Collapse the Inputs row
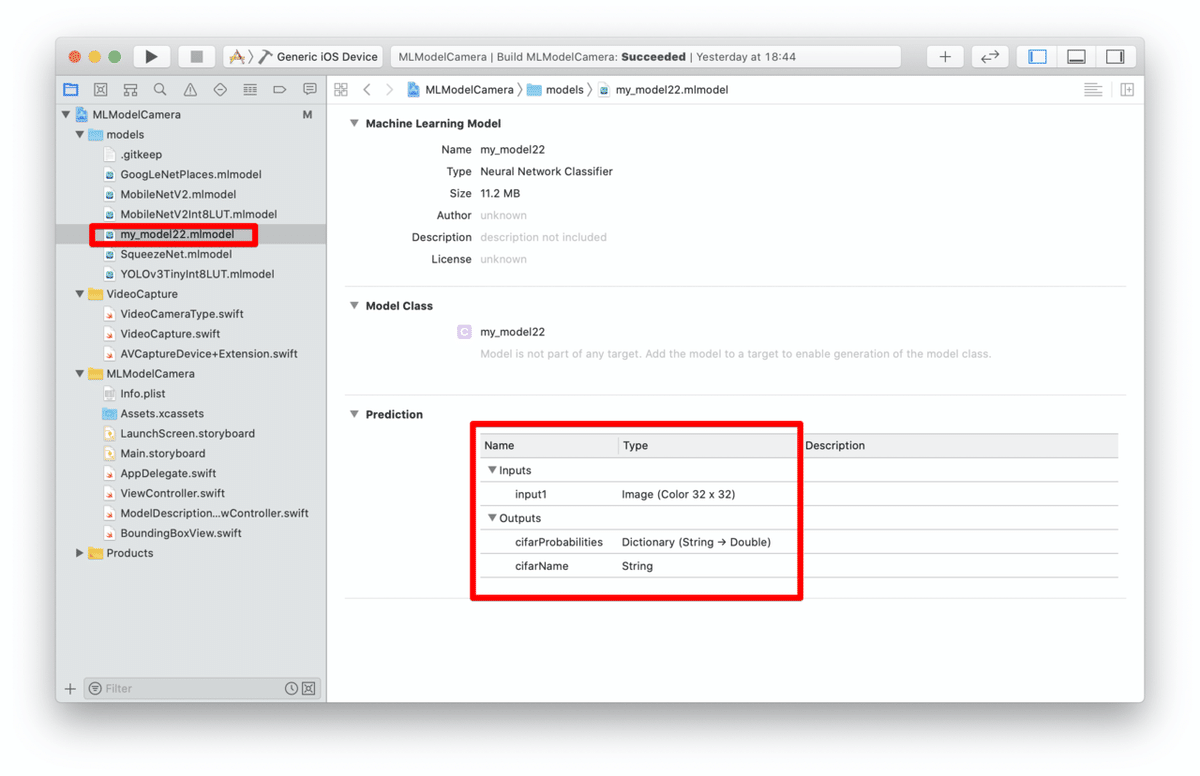 [x=492, y=470]
